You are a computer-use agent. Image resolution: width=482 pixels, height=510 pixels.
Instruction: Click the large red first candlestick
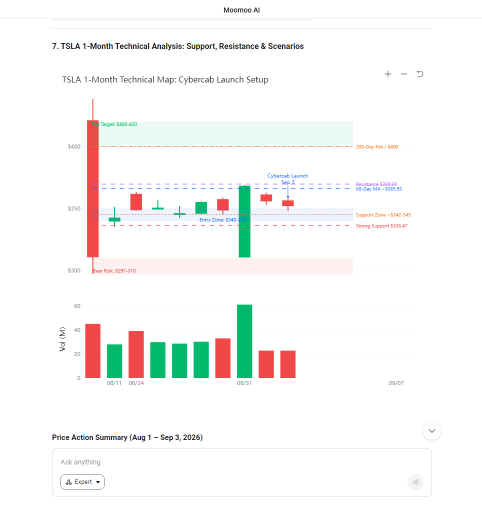pos(93,189)
